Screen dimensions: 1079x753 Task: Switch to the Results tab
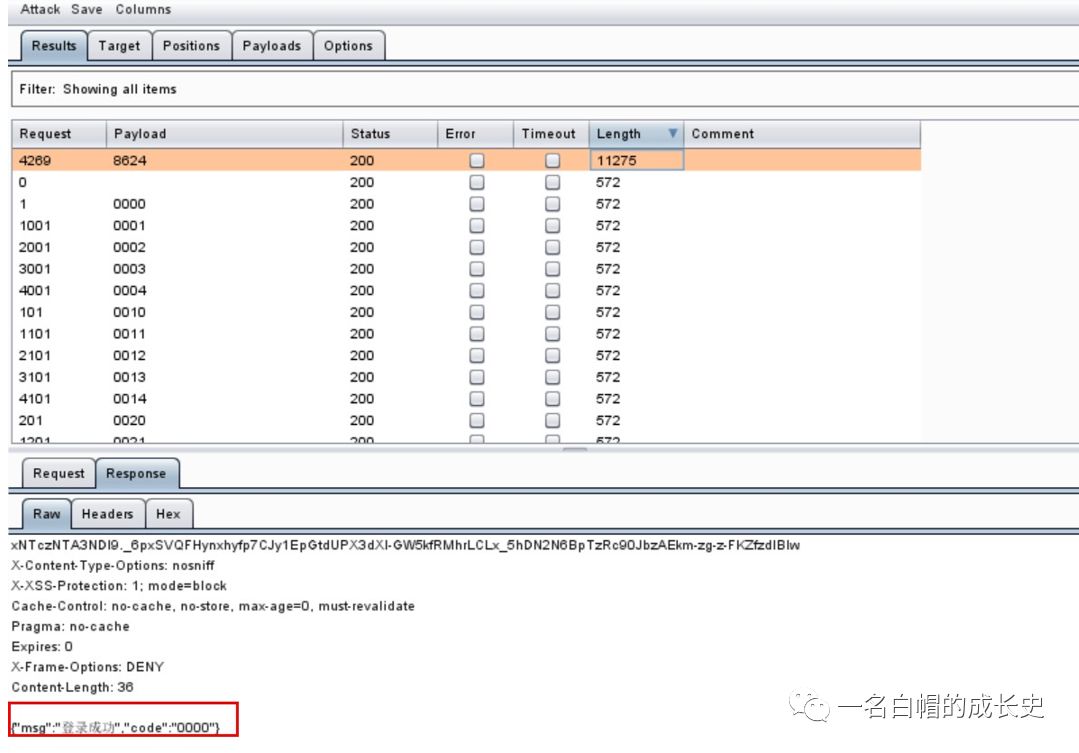[x=54, y=46]
